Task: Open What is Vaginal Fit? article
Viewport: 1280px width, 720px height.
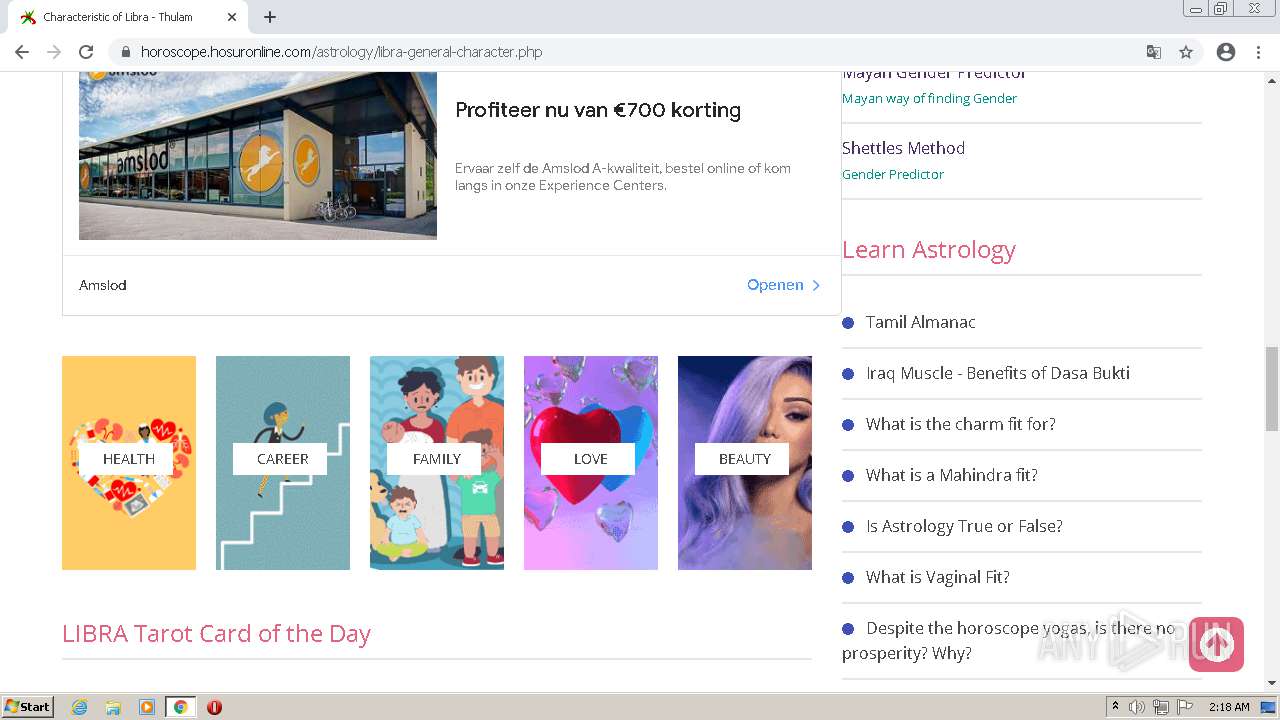Action: 938,577
